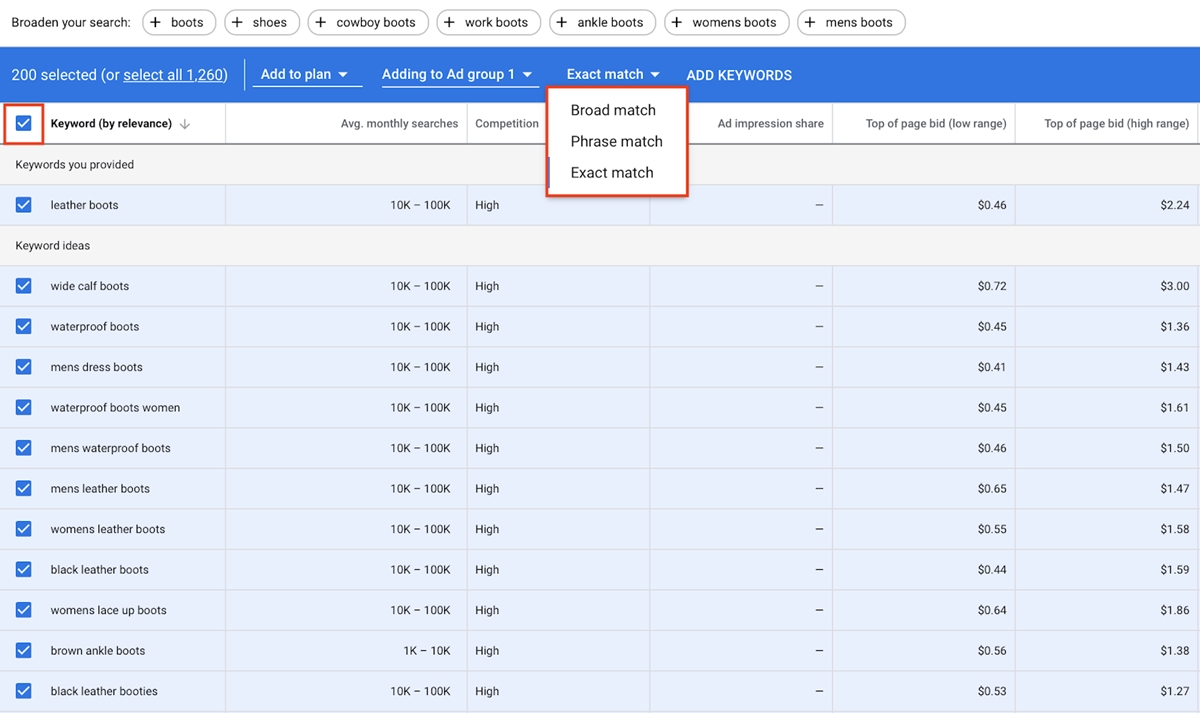
Task: Uncheck the black leather booties checkbox
Action: point(24,691)
